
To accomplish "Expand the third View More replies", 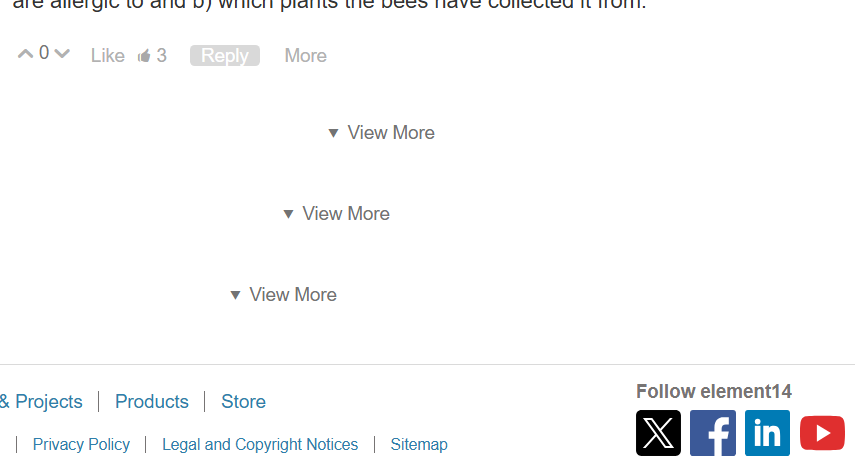I will 284,294.
